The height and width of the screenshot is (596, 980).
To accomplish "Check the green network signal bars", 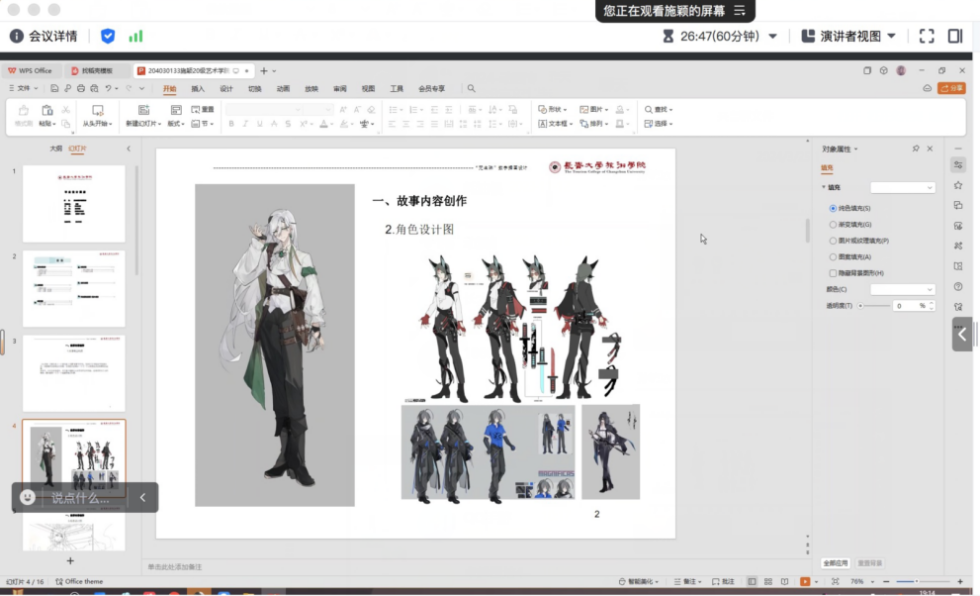I will tap(136, 36).
